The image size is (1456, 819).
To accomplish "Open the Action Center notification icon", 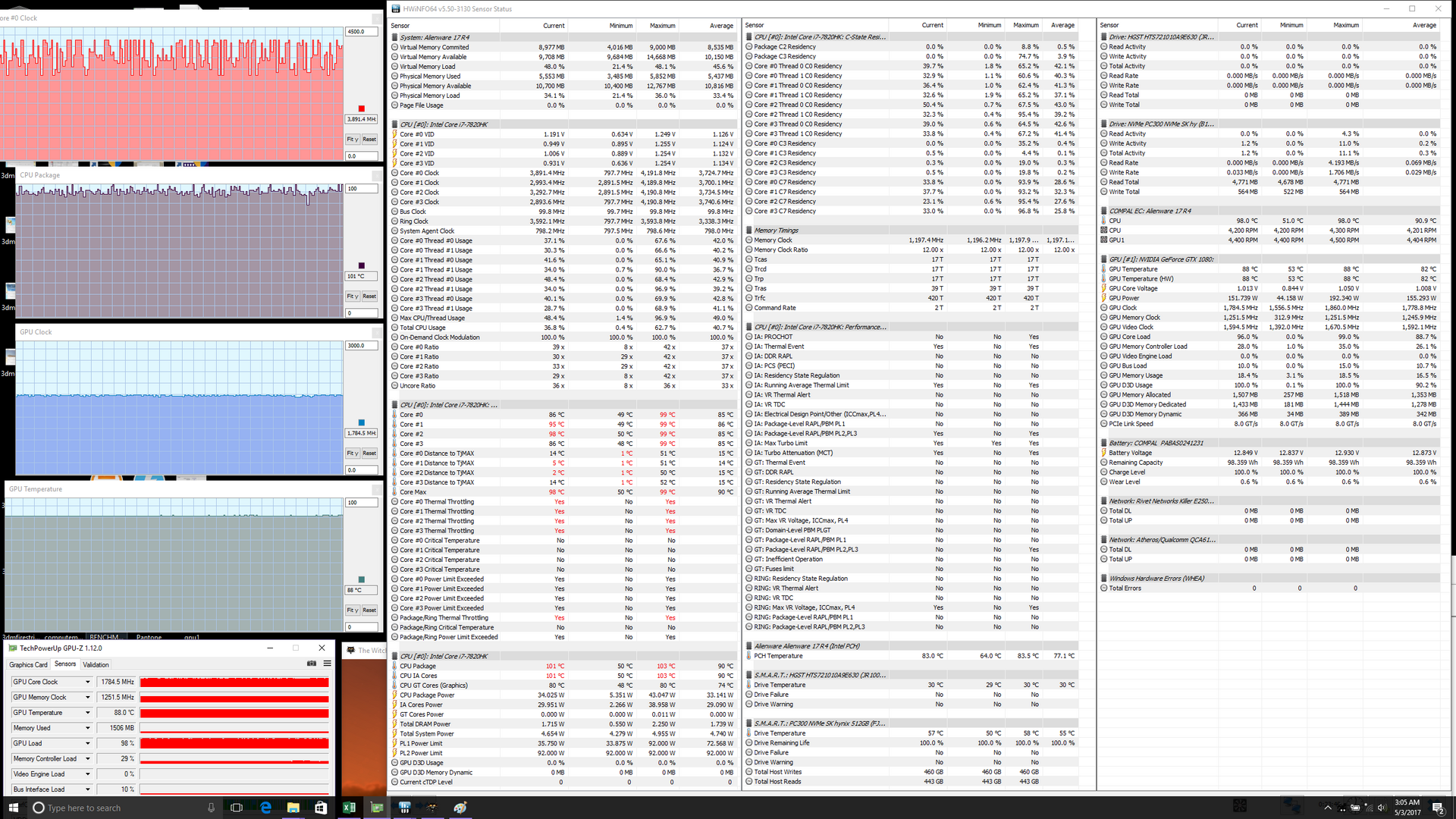I will (x=1437, y=808).
